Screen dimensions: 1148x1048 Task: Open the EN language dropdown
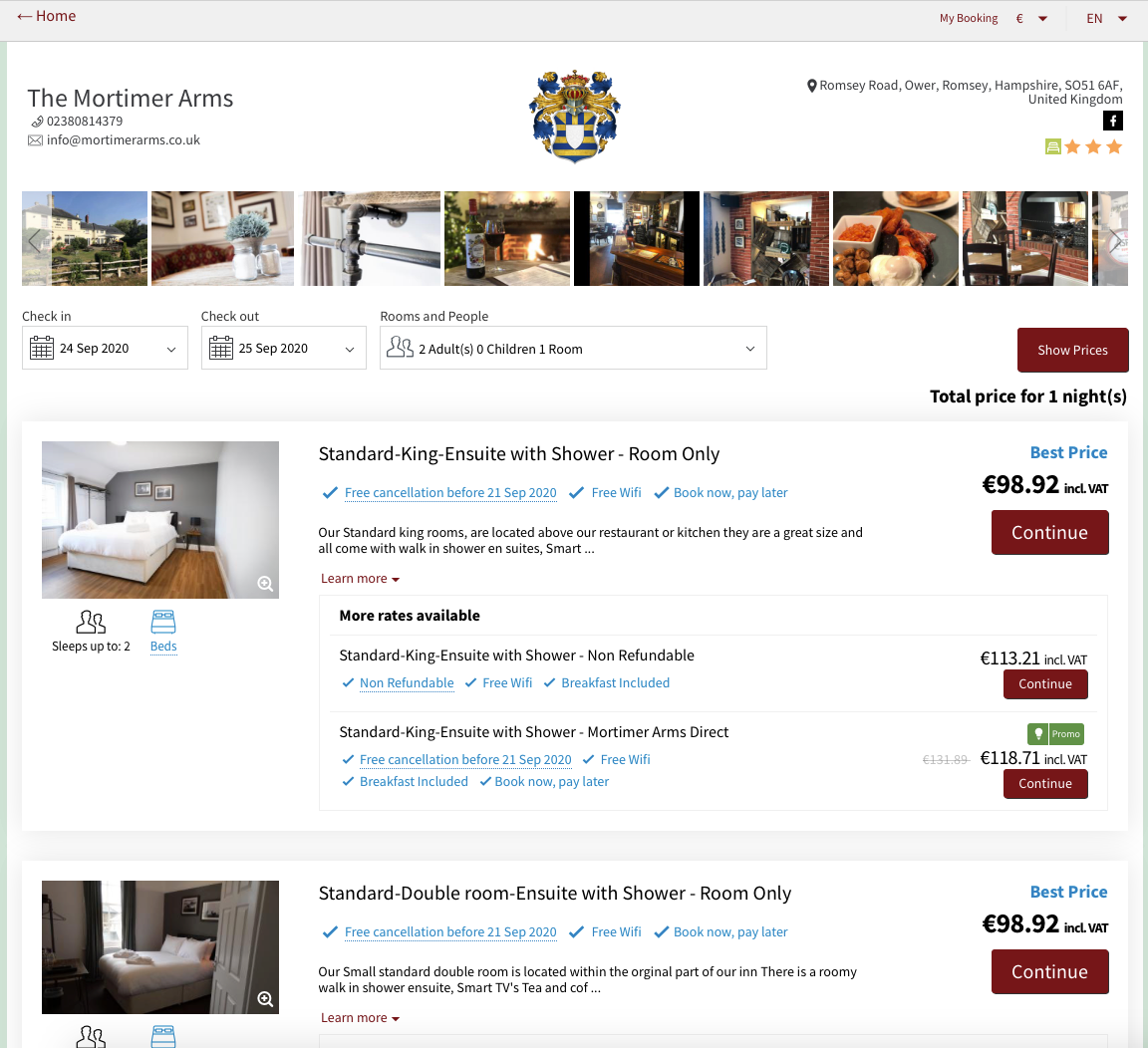coord(1106,18)
